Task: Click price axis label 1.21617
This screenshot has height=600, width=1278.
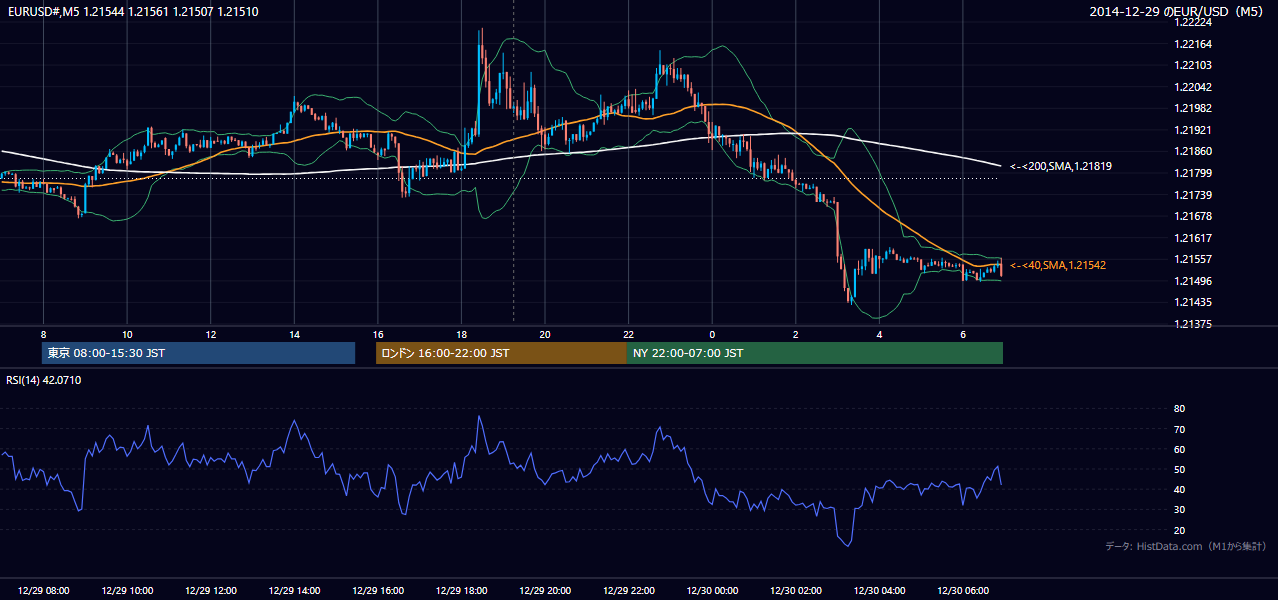Action: click(1192, 238)
